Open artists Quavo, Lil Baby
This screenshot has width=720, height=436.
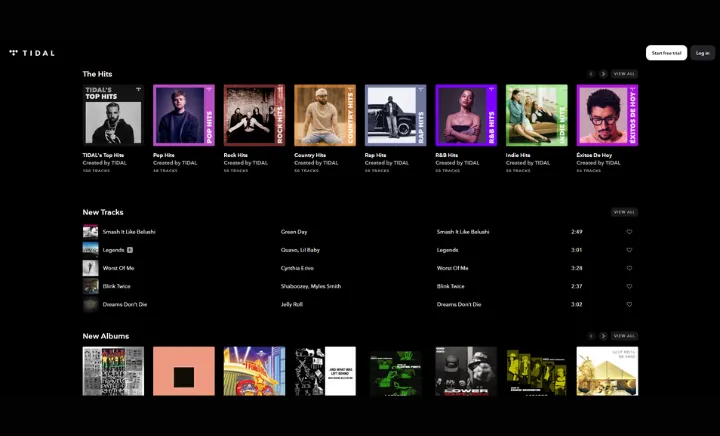coord(300,250)
